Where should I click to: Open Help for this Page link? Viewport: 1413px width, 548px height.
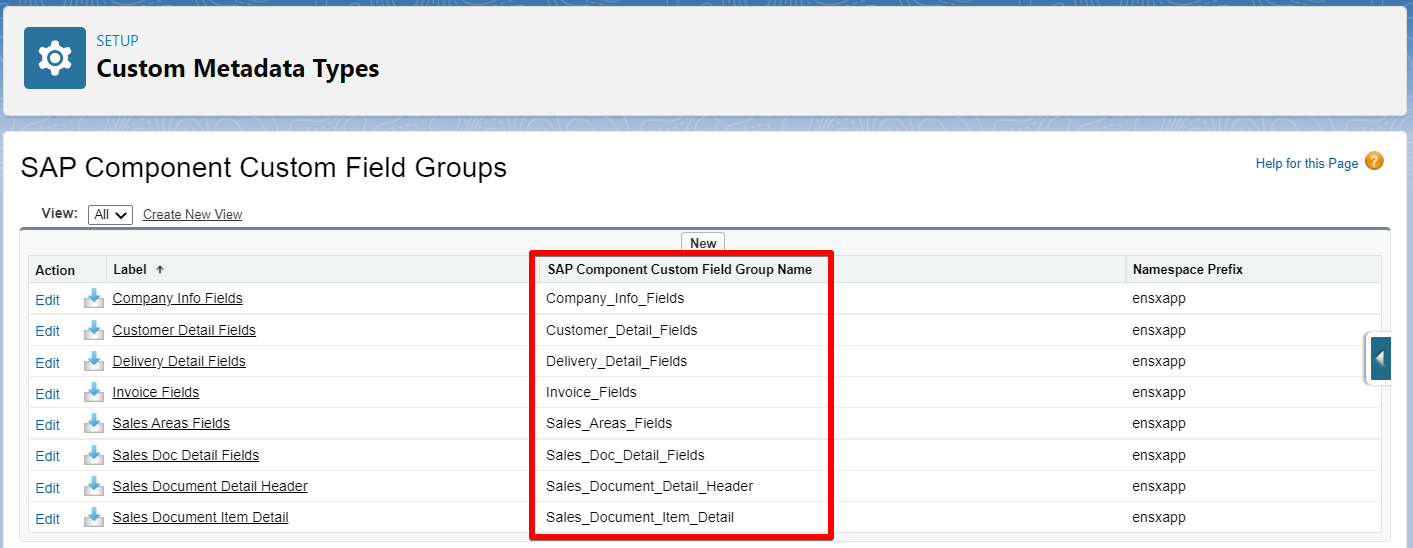coord(1307,163)
